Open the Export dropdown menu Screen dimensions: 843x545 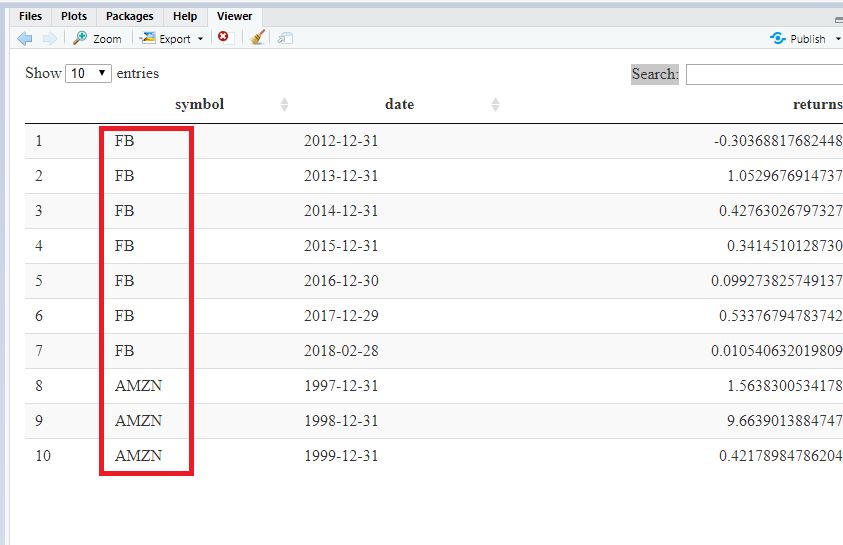[x=172, y=38]
